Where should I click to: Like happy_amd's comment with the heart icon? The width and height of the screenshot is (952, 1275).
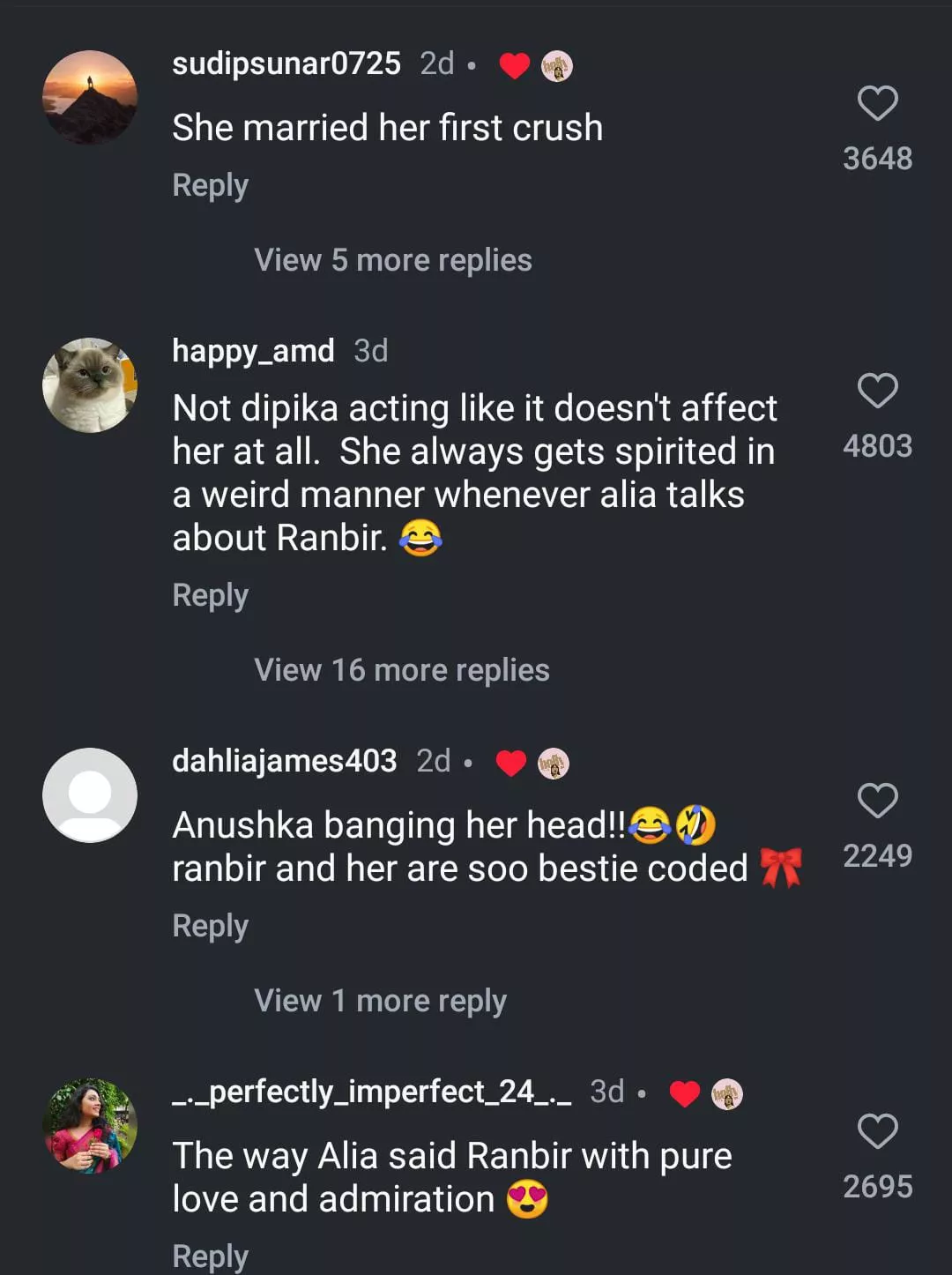click(877, 391)
